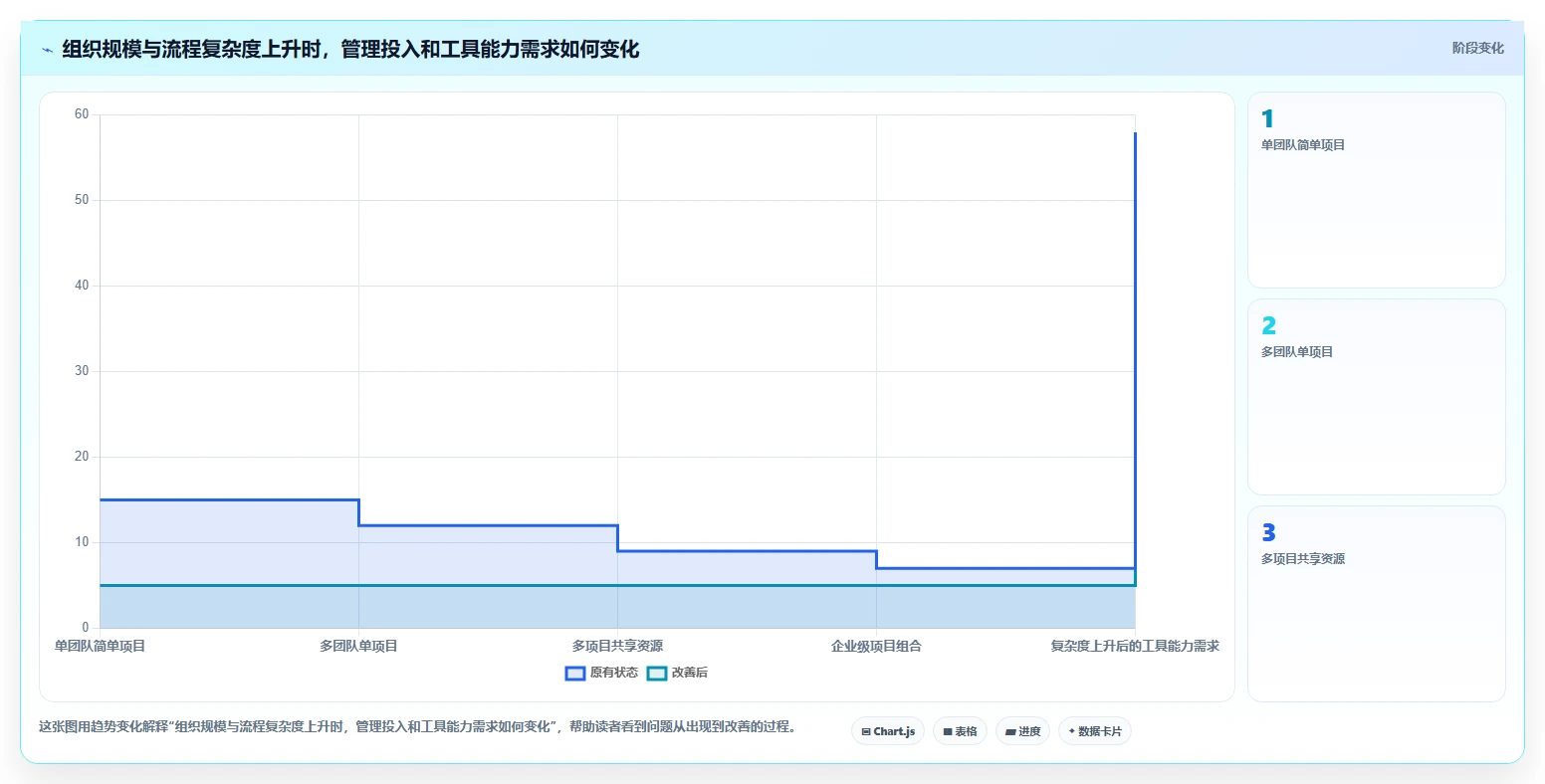This screenshot has width=1545, height=784.
Task: Click the 多项目共享资源 x-axis label
Action: (617, 647)
